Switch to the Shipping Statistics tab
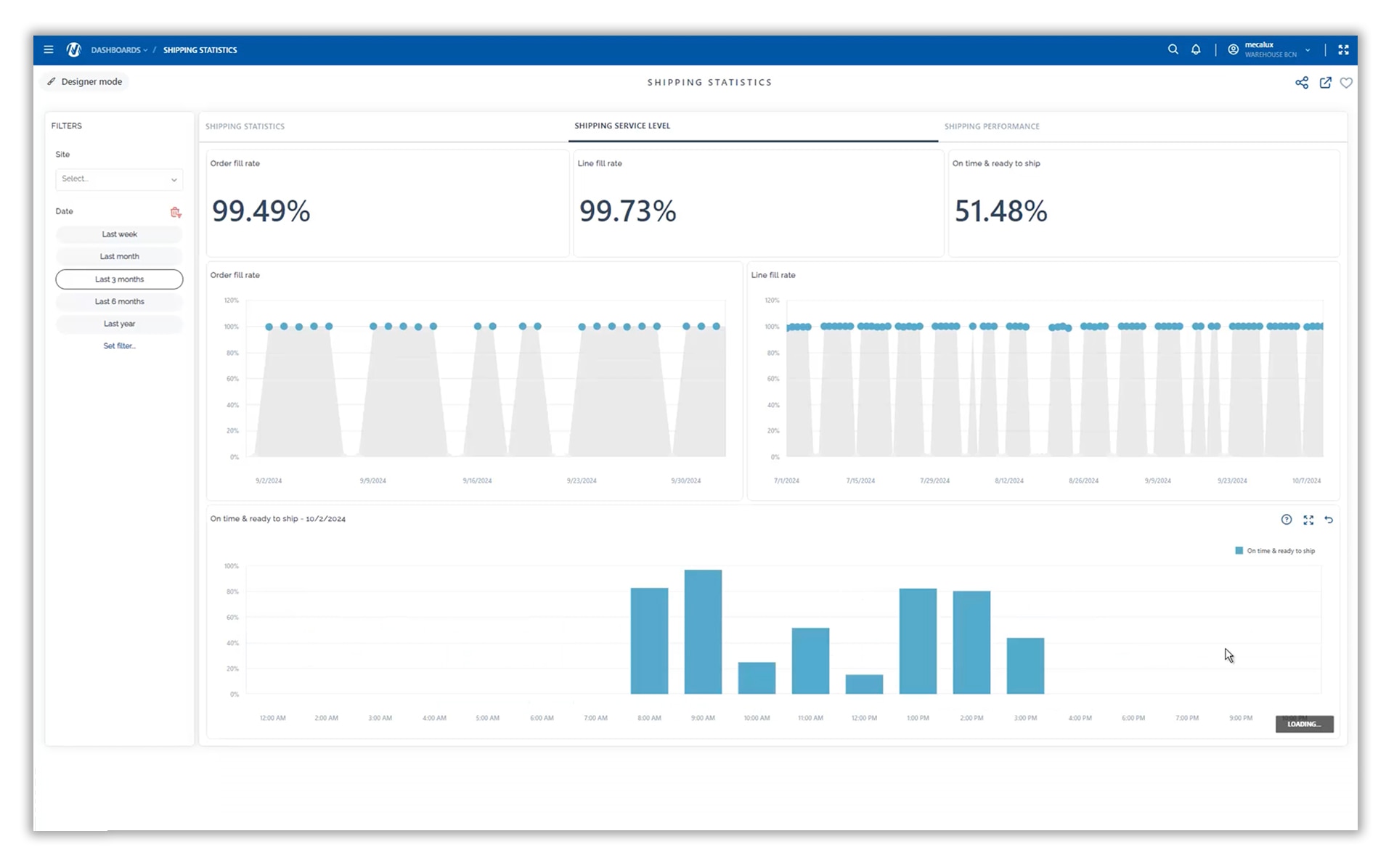The image size is (1394, 868). 245,126
